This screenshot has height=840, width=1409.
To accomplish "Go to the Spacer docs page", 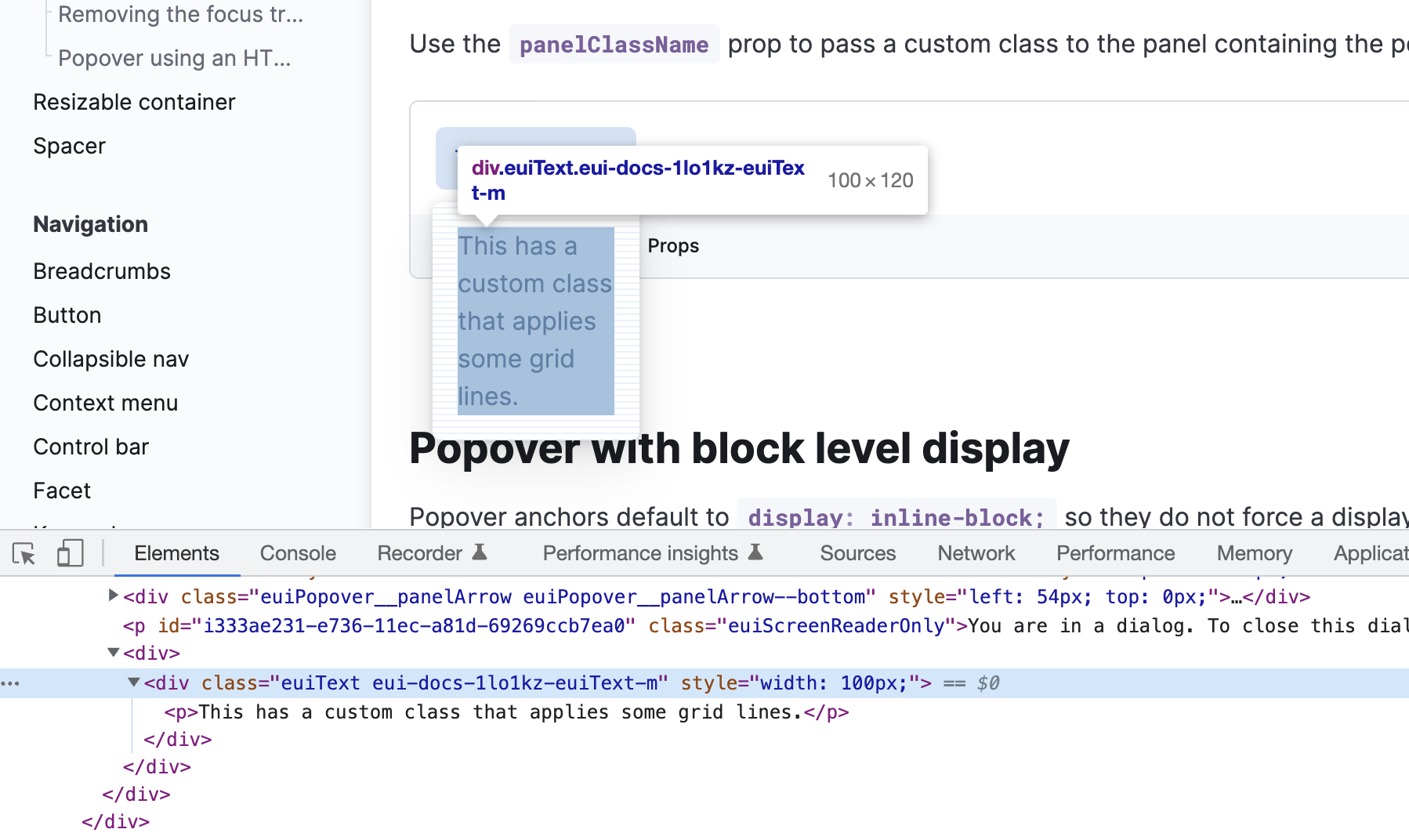I will click(x=69, y=146).
